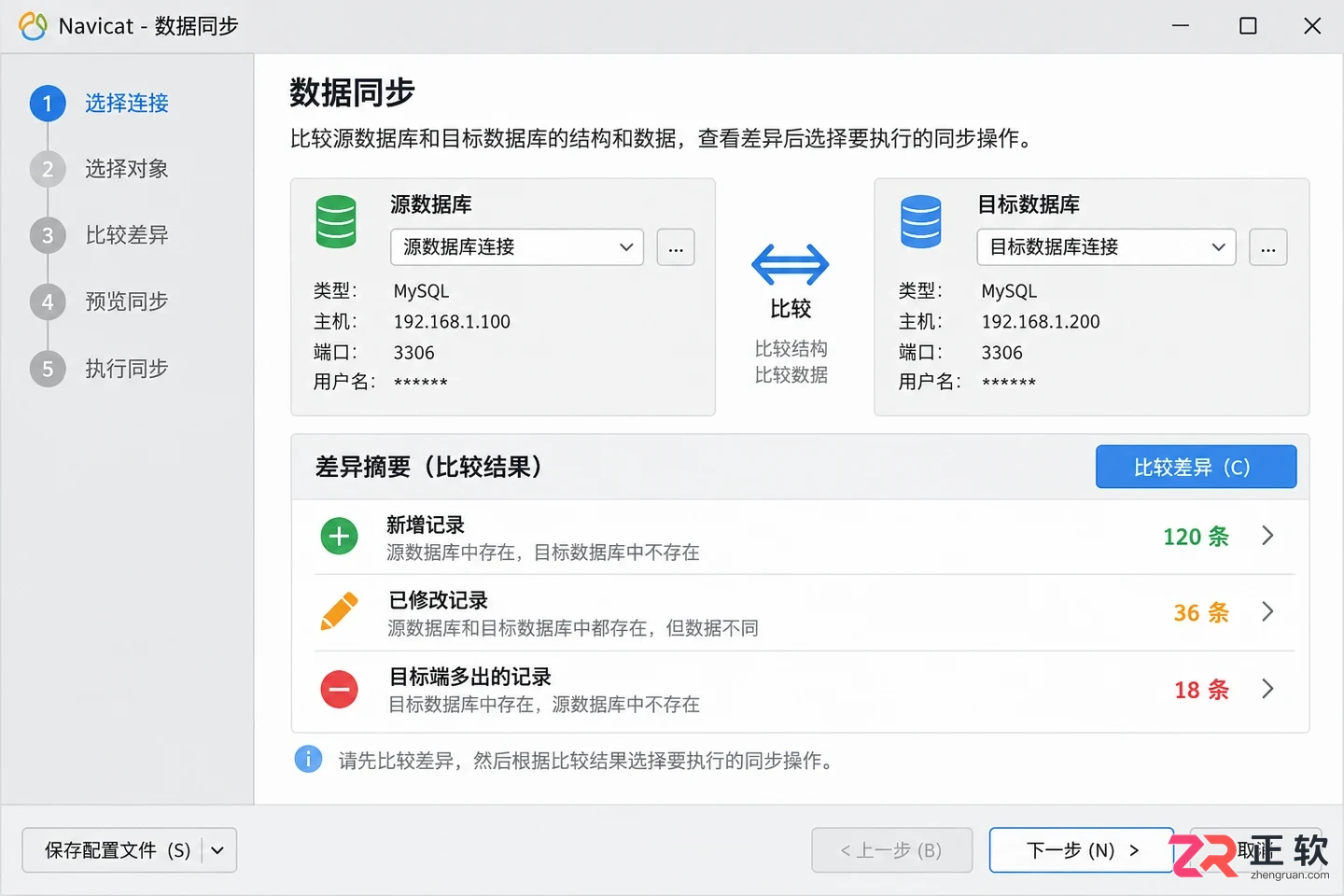
Task: Click step 5 circle in wizard sidebar
Action: (x=48, y=370)
